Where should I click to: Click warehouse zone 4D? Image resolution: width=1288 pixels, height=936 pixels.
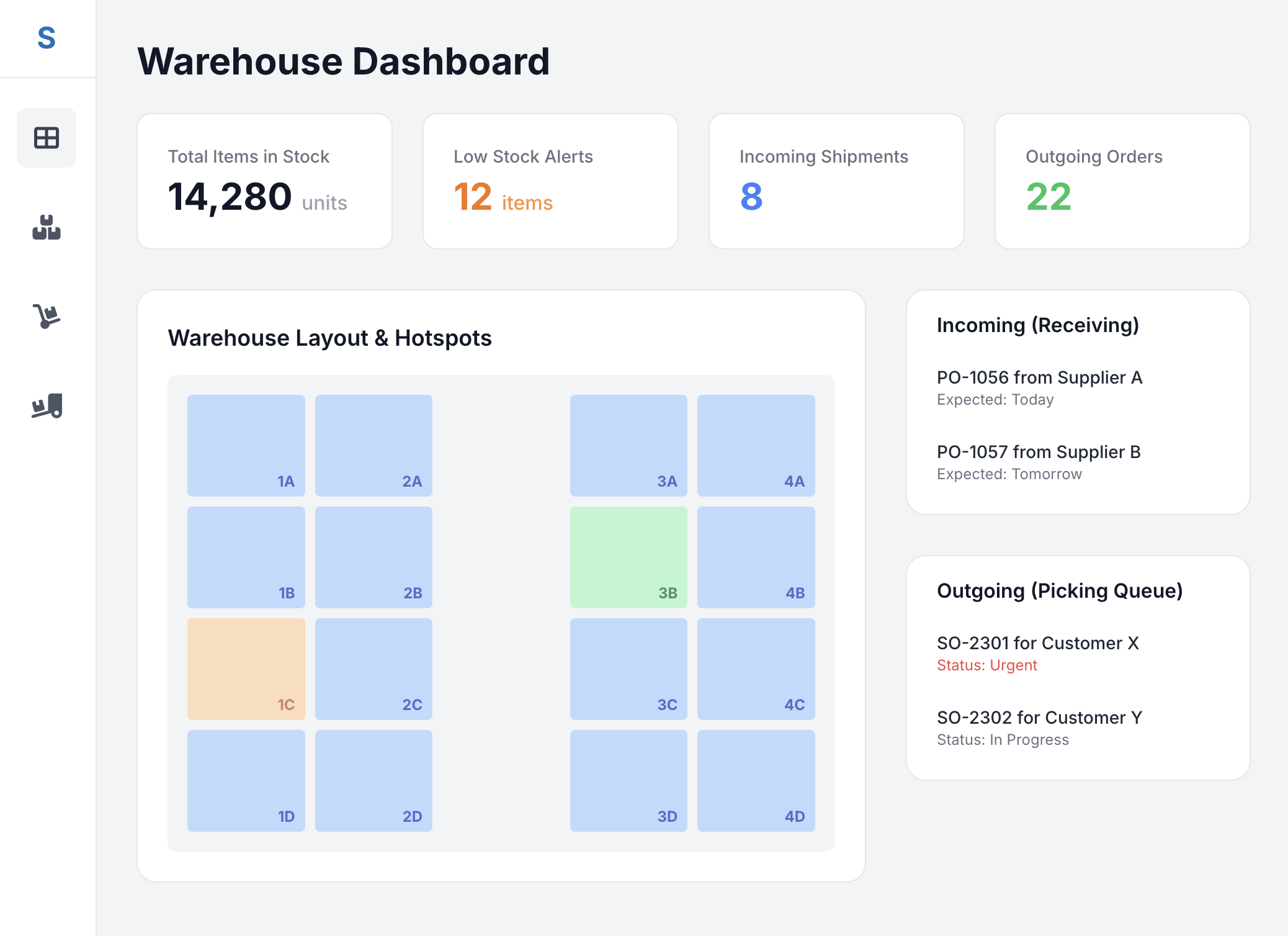(x=756, y=781)
